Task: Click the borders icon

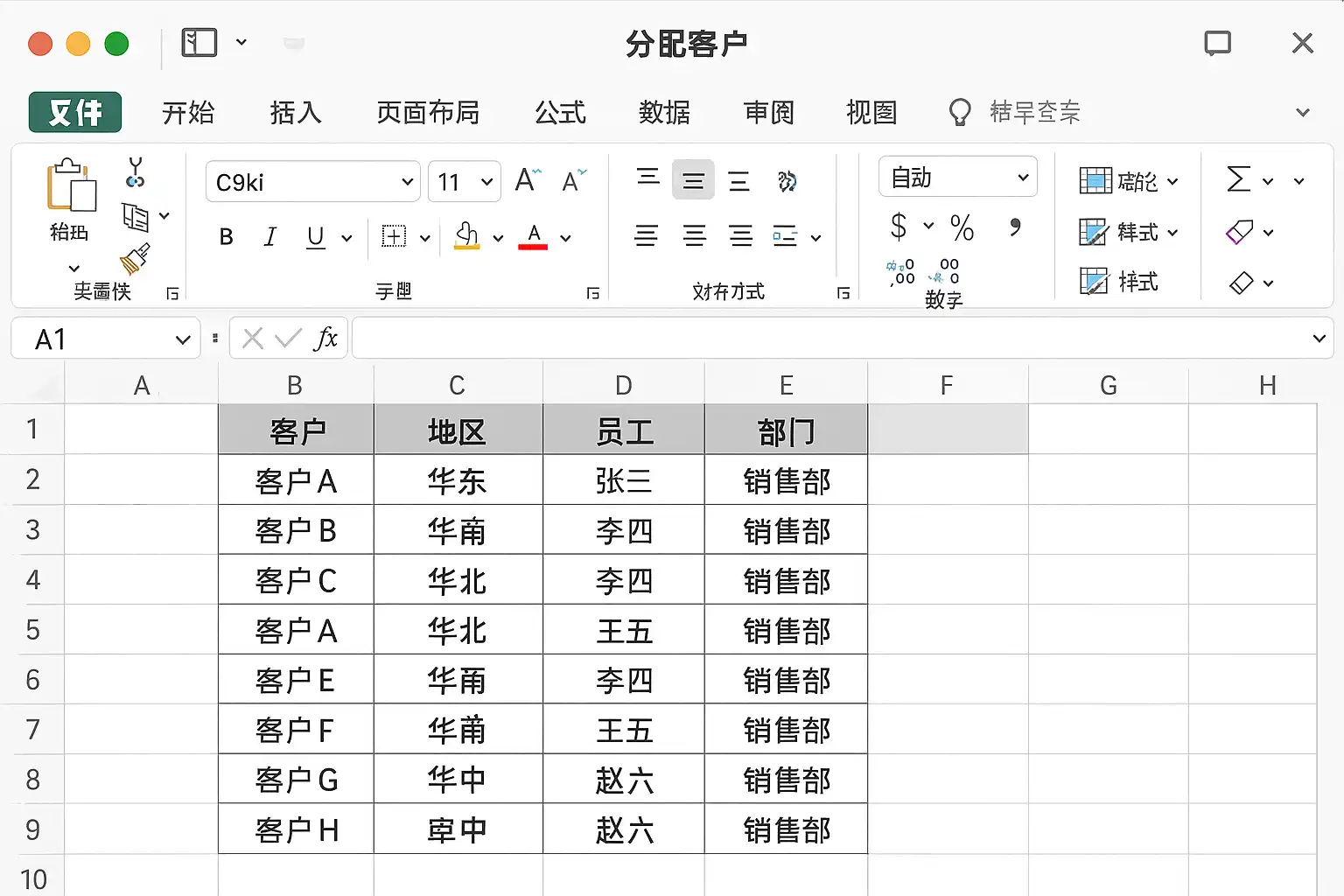Action: click(394, 236)
